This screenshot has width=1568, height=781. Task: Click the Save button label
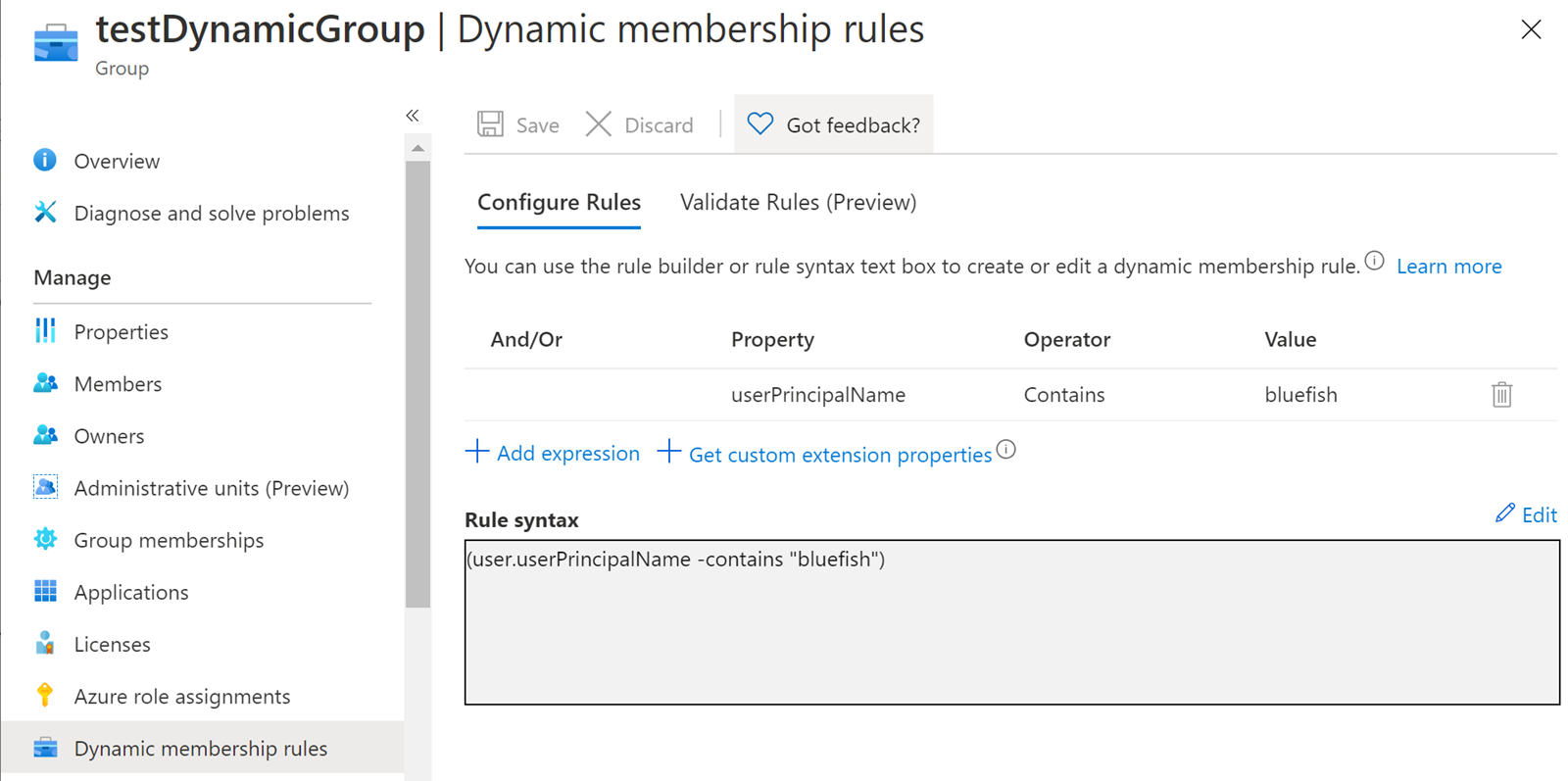[537, 125]
